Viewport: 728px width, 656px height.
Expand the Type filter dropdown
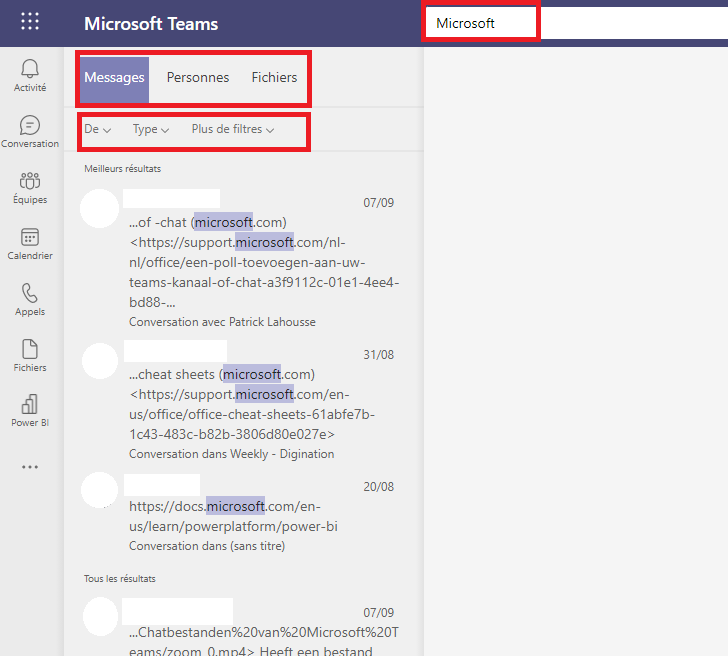tap(150, 129)
